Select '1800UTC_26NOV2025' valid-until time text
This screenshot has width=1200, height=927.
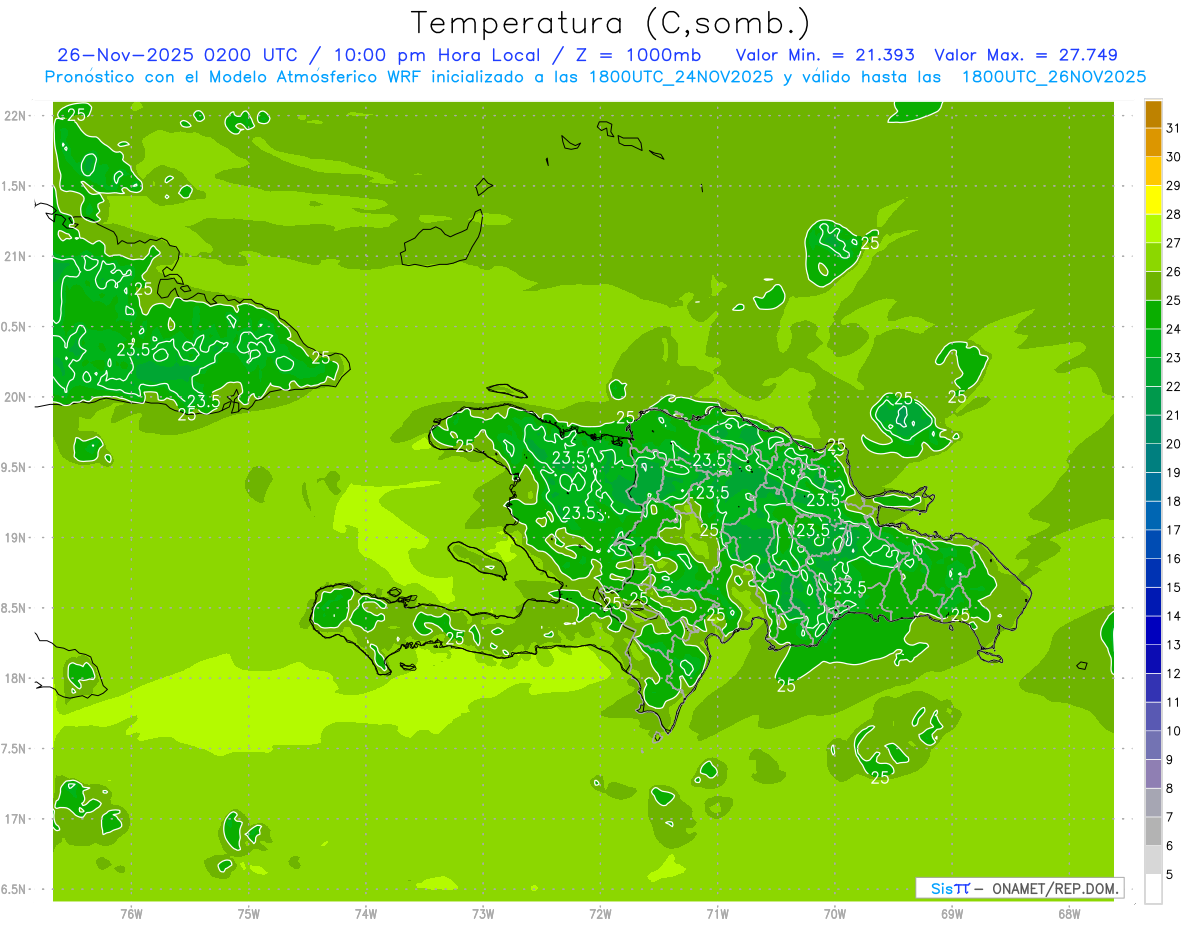1053,77
